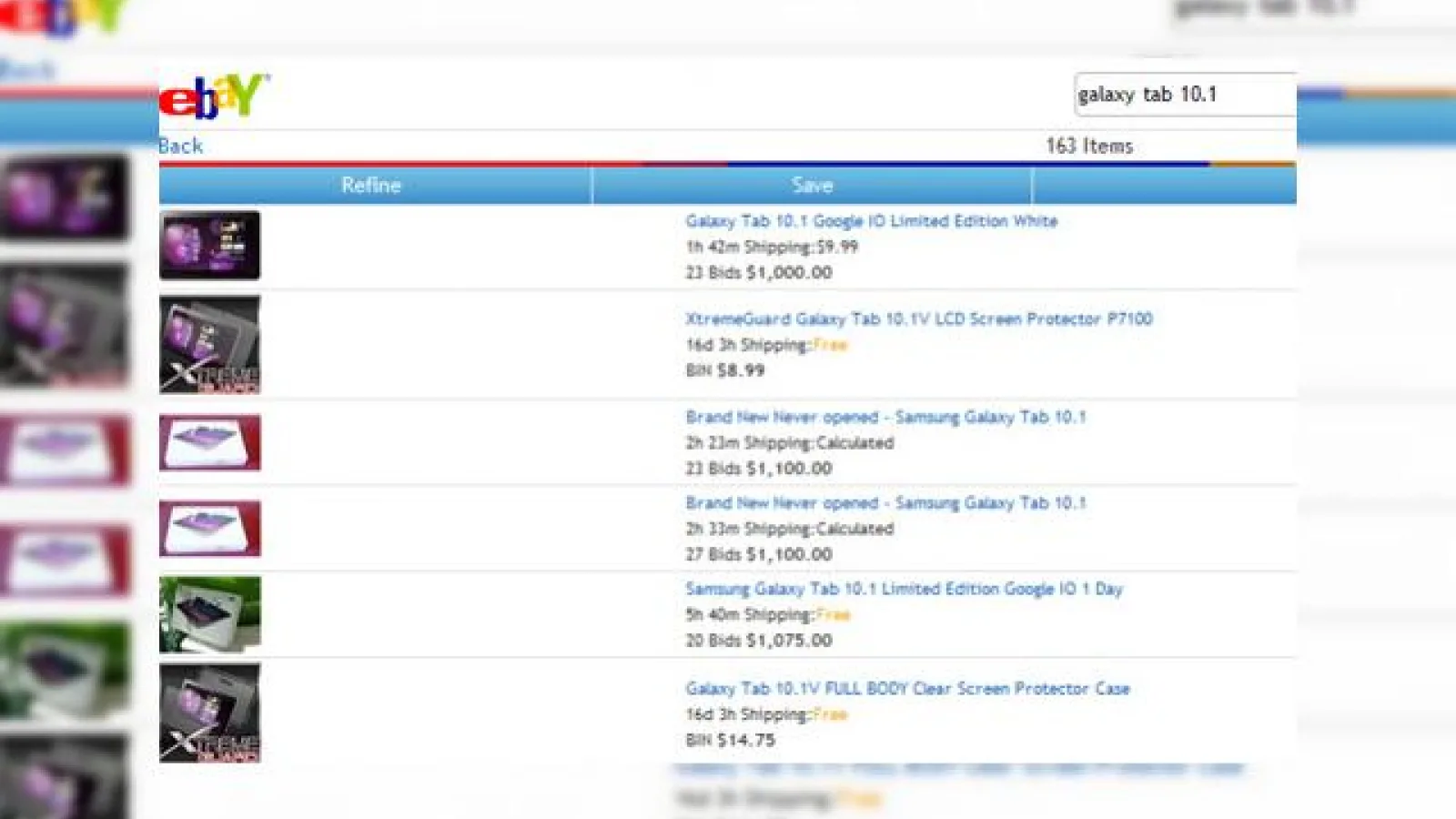The height and width of the screenshot is (819, 1456).
Task: Click '1h 42m Shipping:$9.99' text
Action: click(x=772, y=247)
